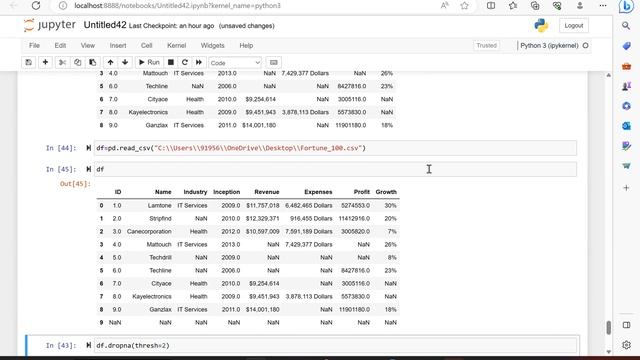Click the Logout button
Viewport: 640px width, 360px height.
tap(573, 26)
